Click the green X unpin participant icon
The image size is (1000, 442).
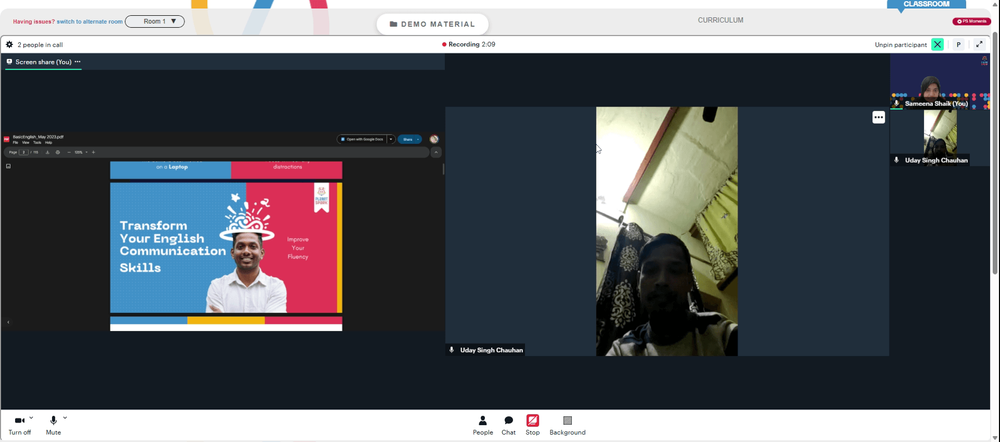click(938, 45)
